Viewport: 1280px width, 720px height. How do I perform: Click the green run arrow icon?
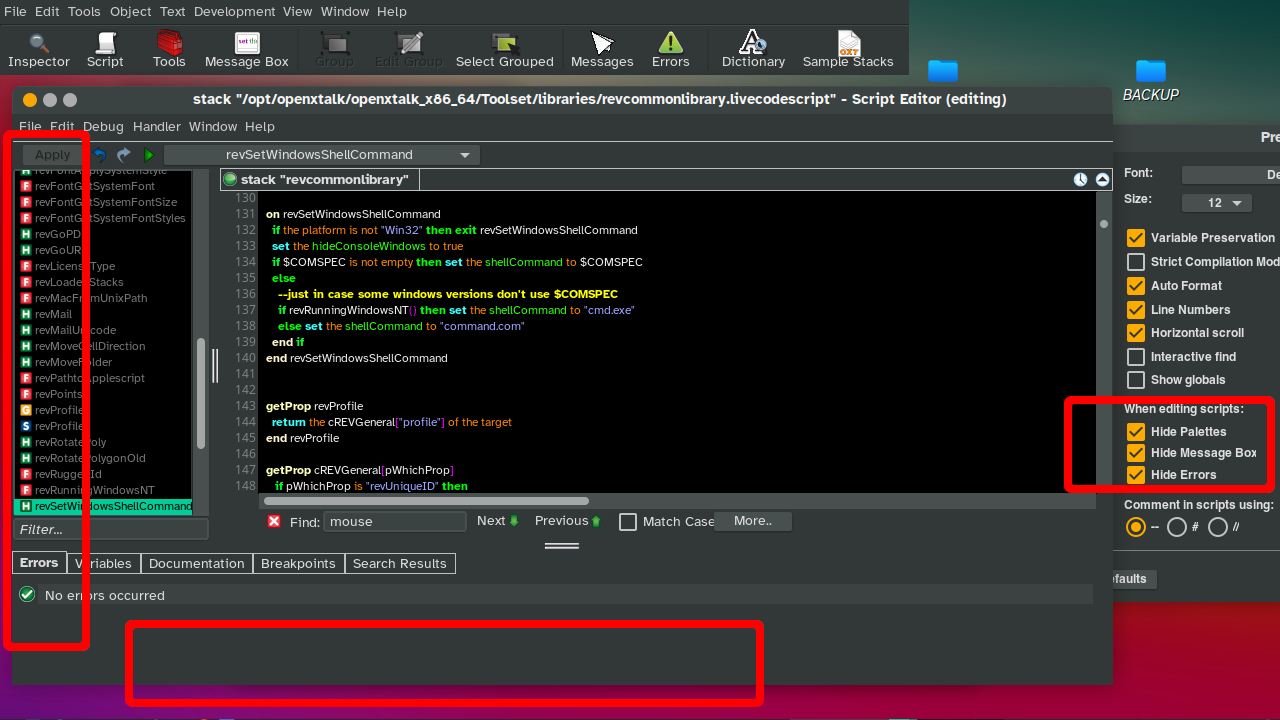pyautogui.click(x=149, y=155)
